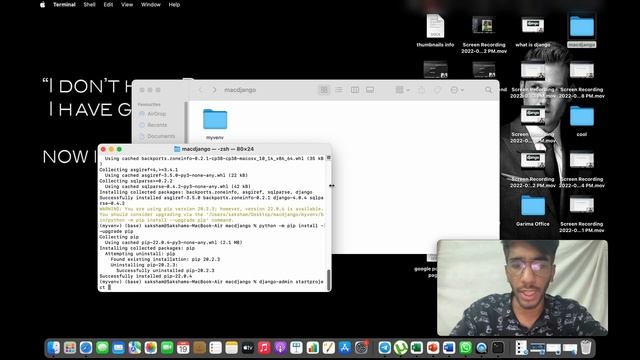The width and height of the screenshot is (640, 360).
Task: Go forward in Finder window
Action: point(214,90)
